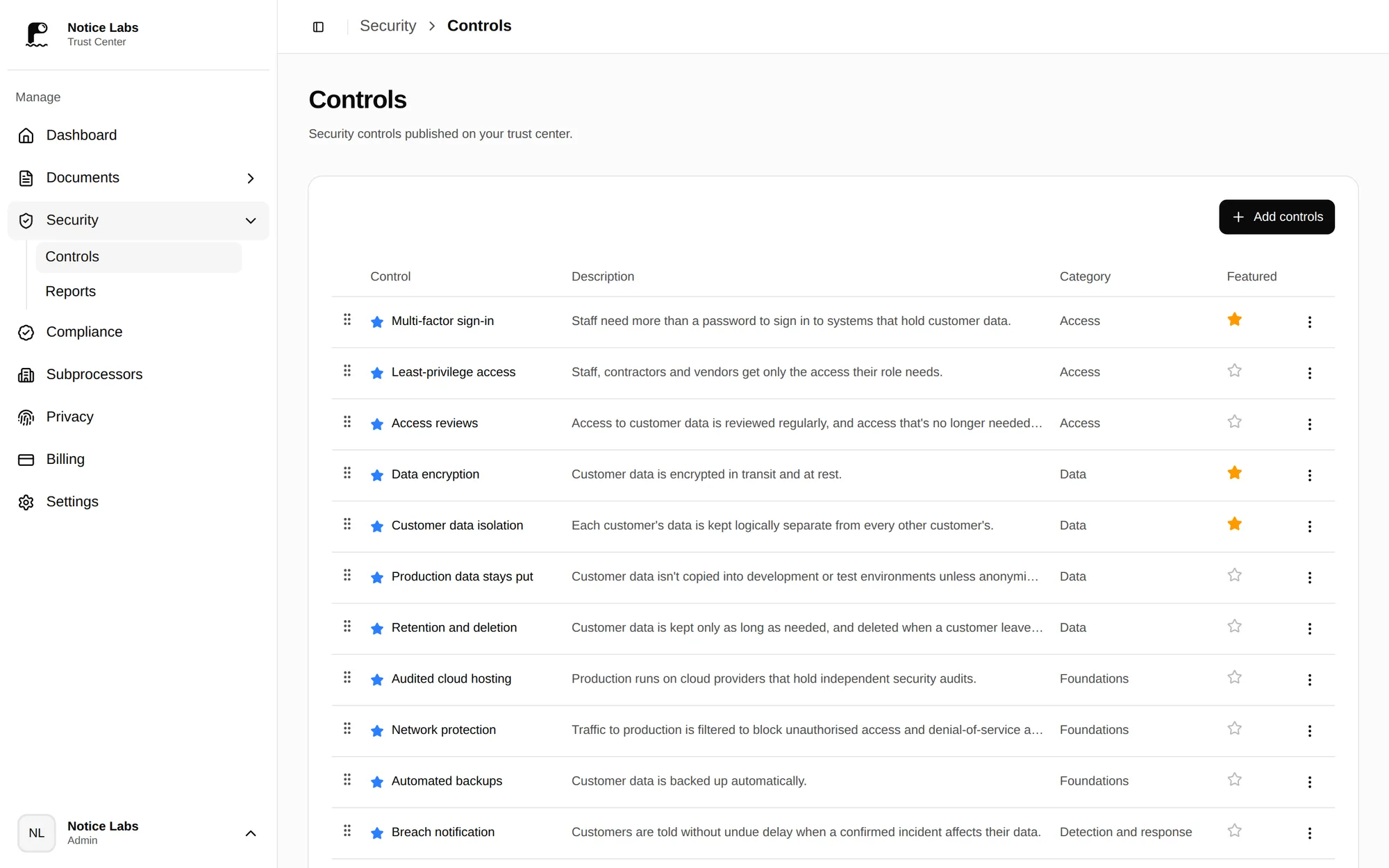
Task: Click blue star icon beside Data encryption
Action: coord(377,475)
